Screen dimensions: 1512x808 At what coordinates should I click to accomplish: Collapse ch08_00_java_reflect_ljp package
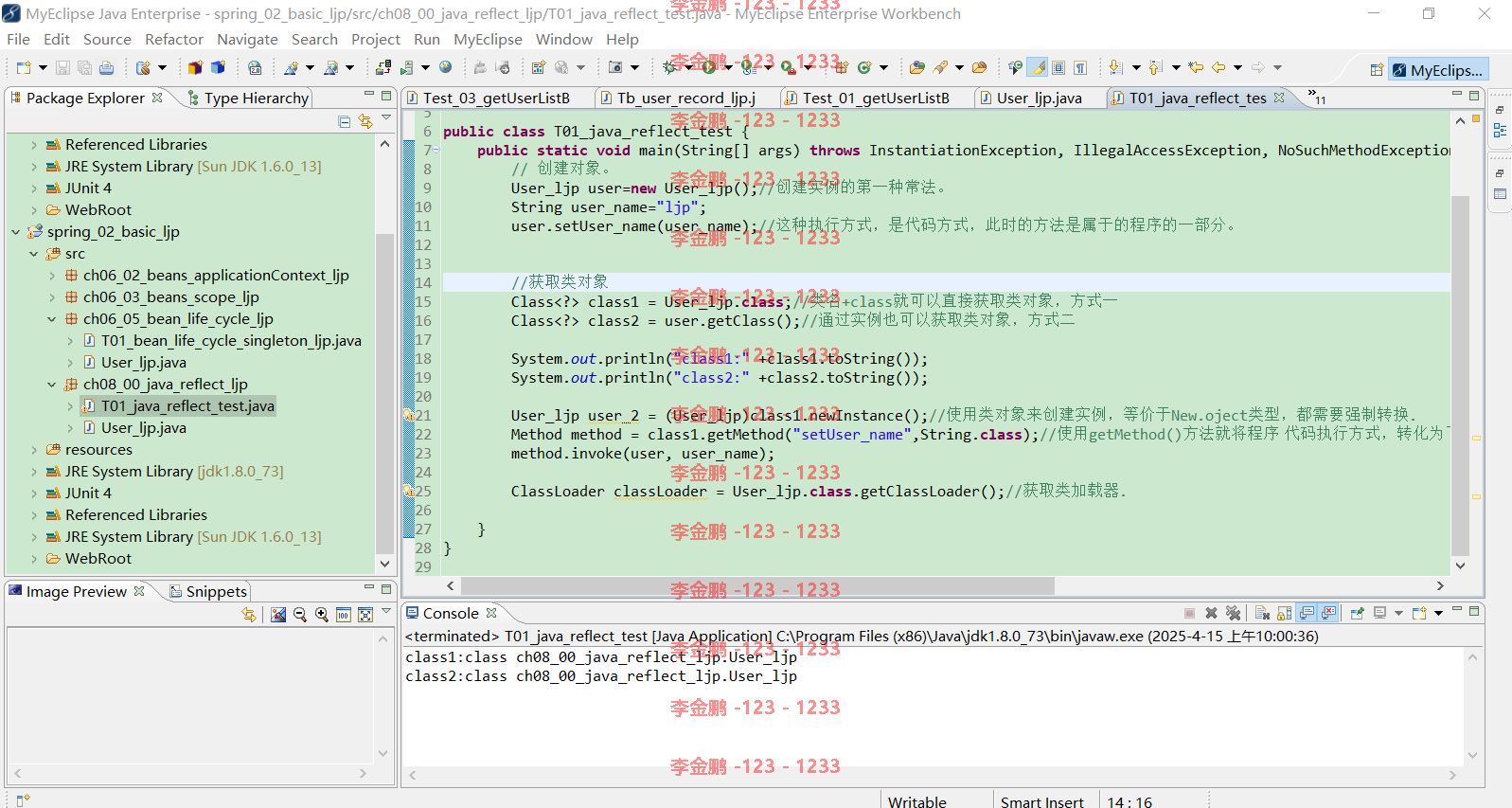pyautogui.click(x=52, y=385)
